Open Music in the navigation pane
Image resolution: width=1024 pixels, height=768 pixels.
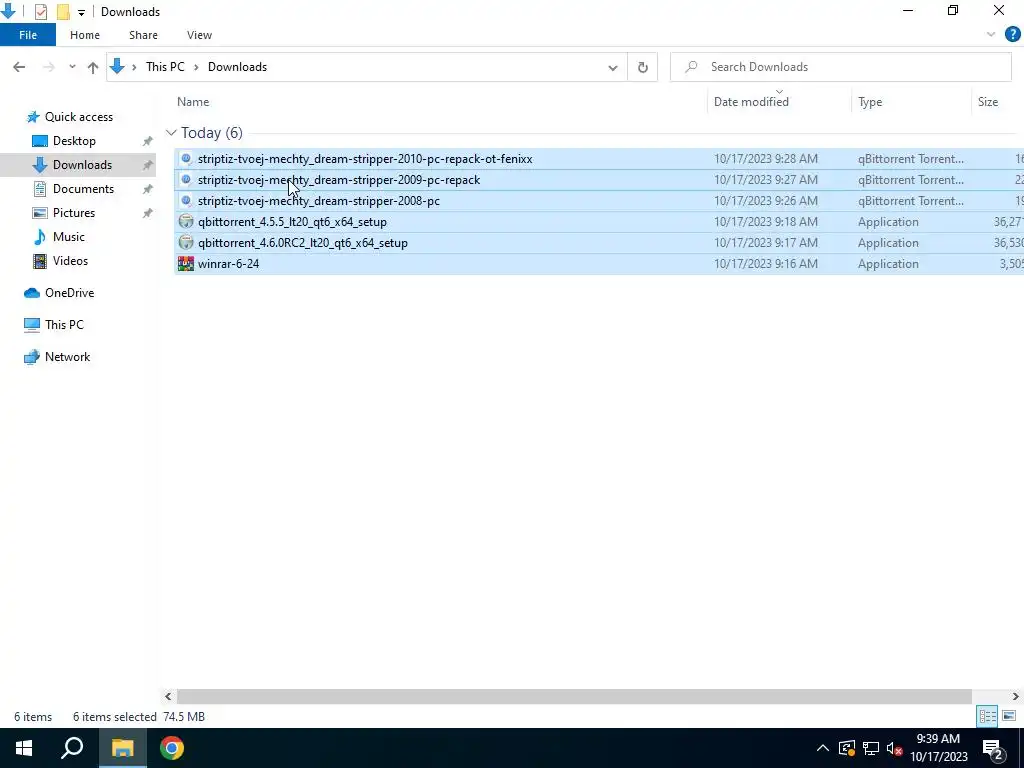coord(68,237)
